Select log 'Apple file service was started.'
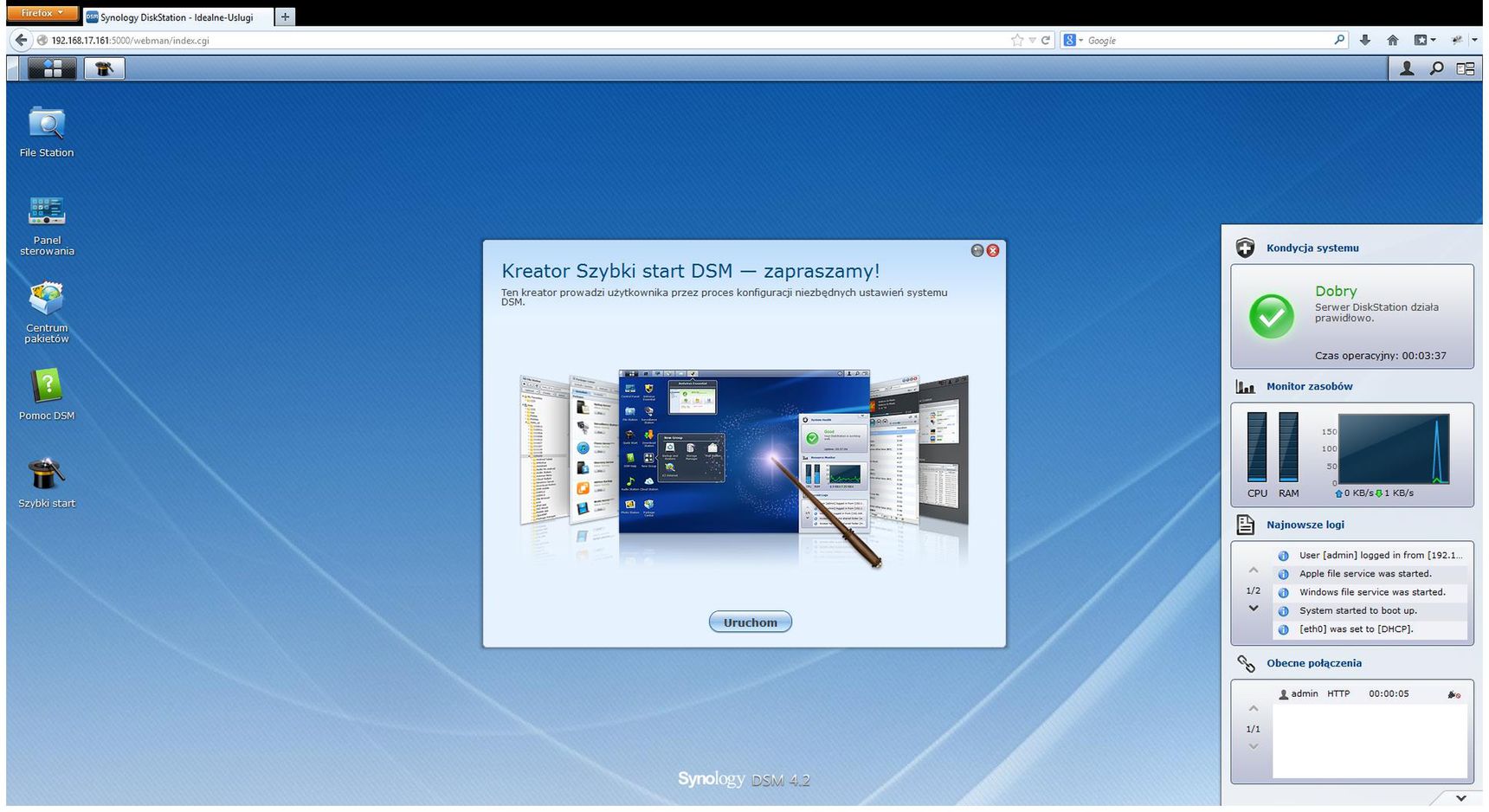Image resolution: width=1489 pixels, height=812 pixels. pos(1371,574)
